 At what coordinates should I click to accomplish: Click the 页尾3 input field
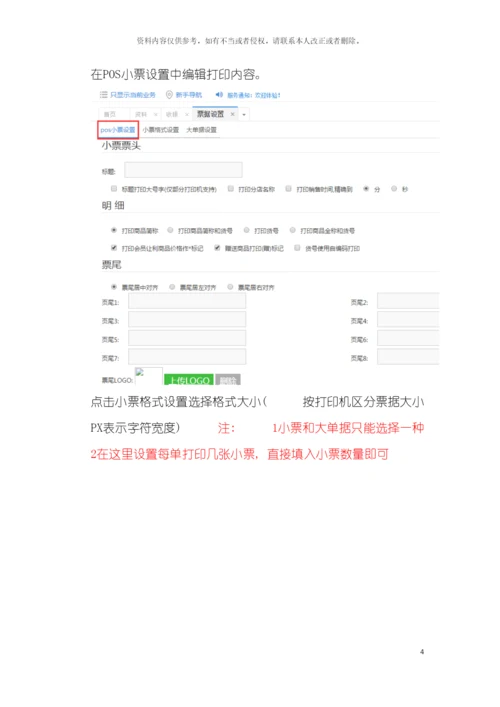[x=187, y=319]
